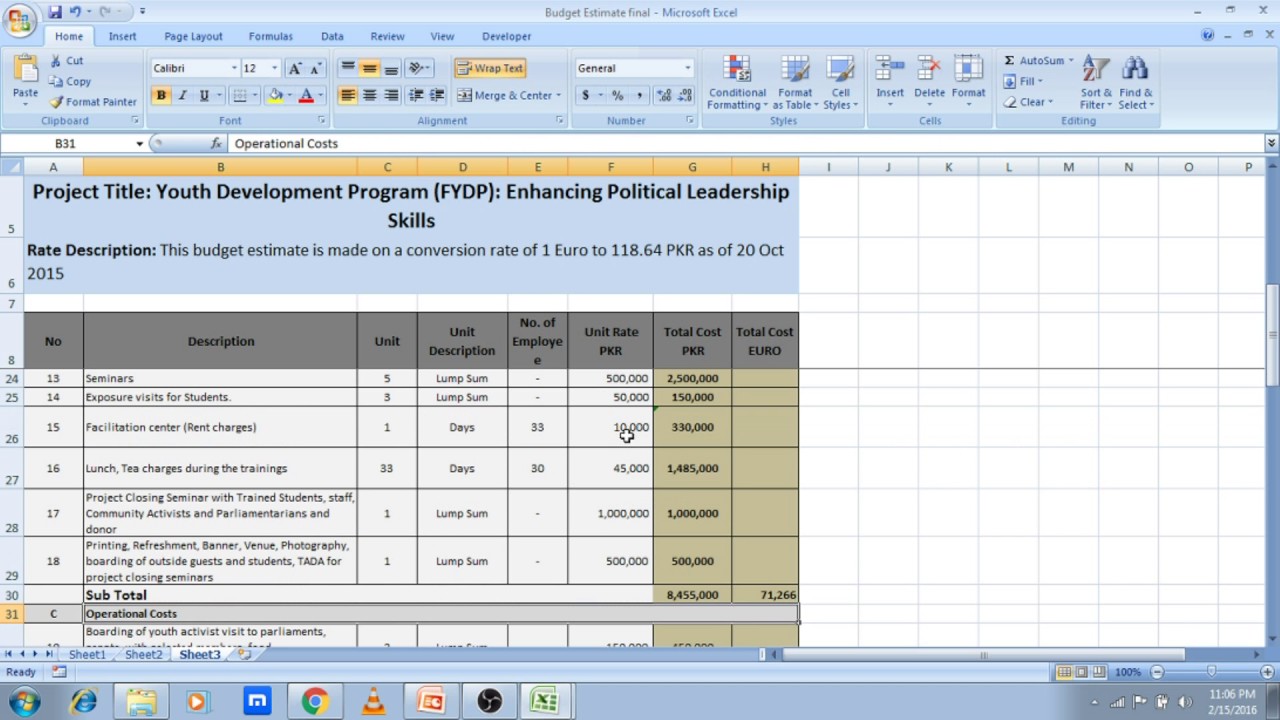This screenshot has width=1280, height=720.
Task: Apply Comma Style number format
Action: coord(638,95)
